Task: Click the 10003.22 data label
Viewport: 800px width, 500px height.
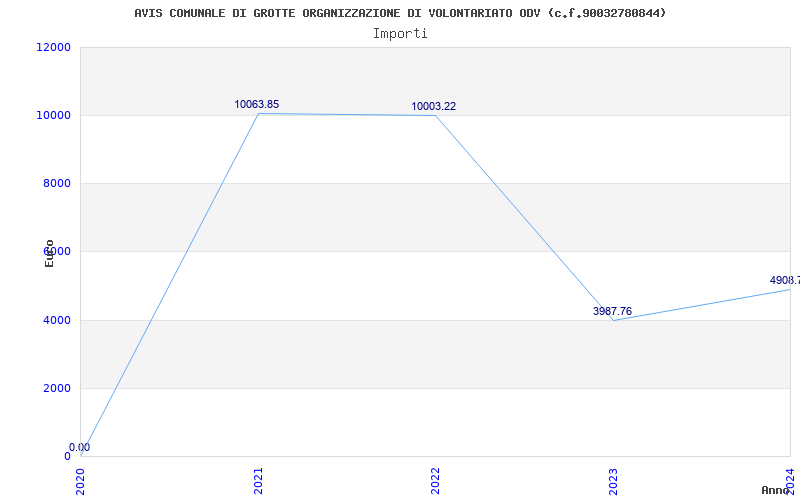Action: coord(434,107)
